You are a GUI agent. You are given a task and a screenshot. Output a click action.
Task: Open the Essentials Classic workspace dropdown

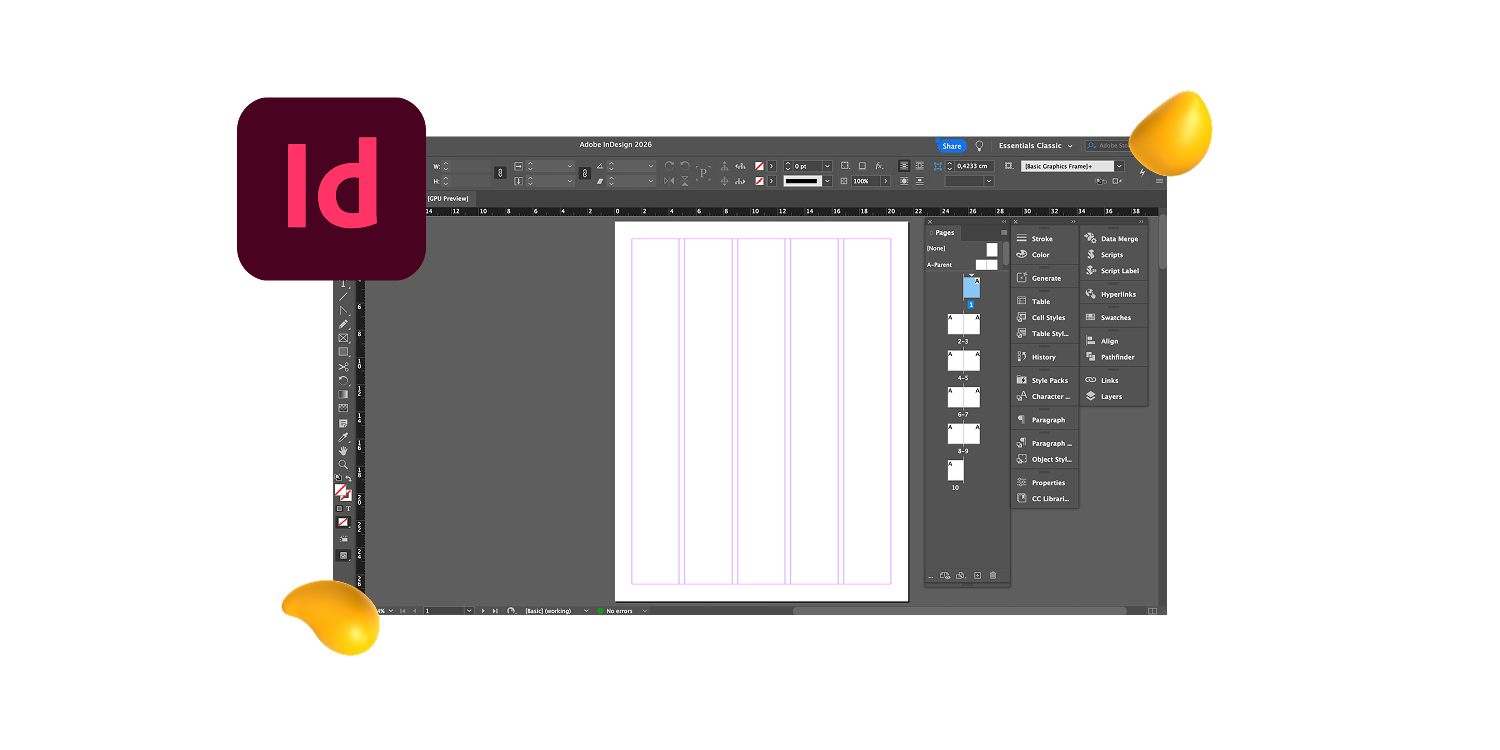click(1035, 146)
